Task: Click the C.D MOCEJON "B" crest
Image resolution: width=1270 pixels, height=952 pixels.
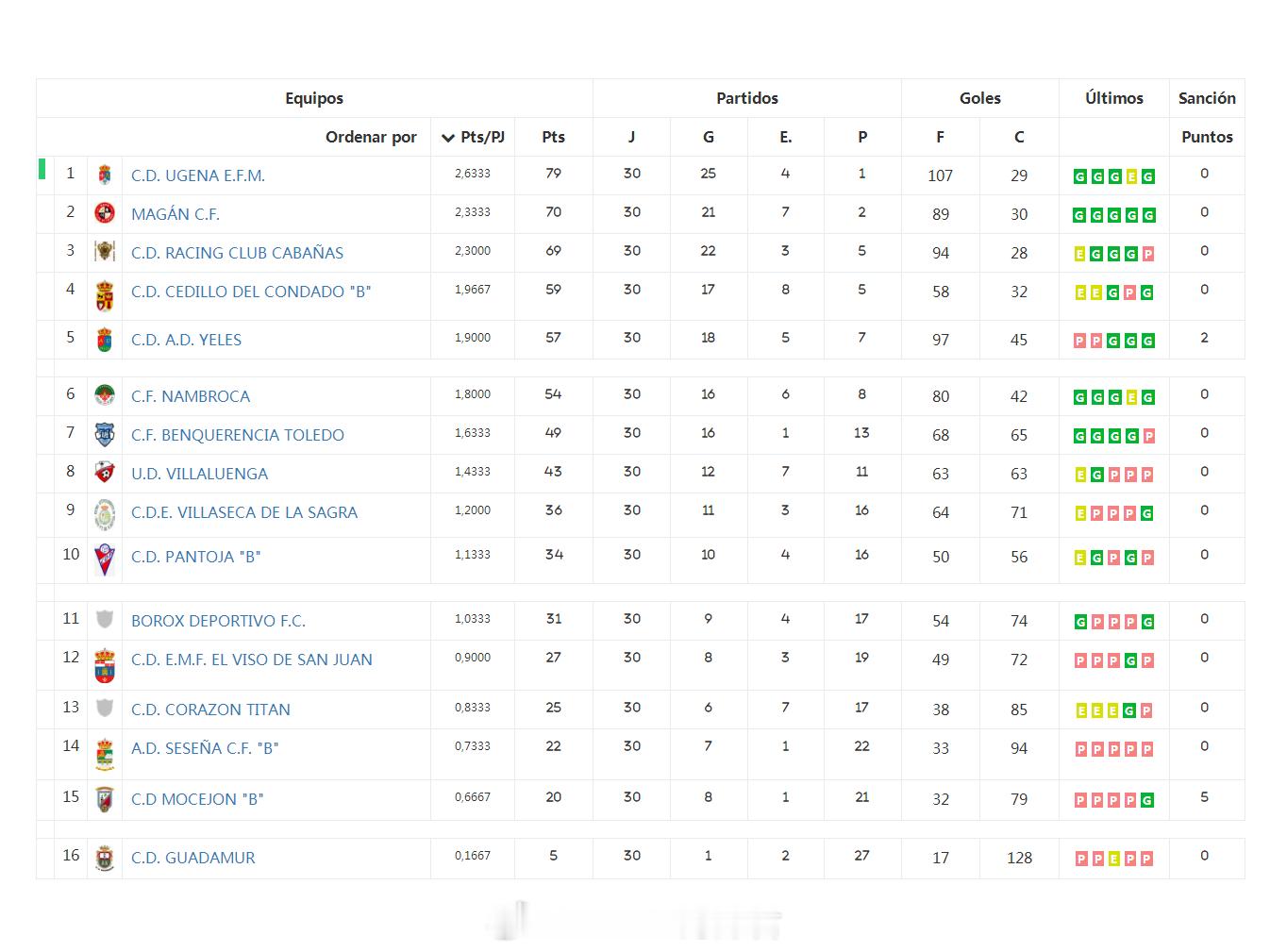Action: click(x=105, y=799)
